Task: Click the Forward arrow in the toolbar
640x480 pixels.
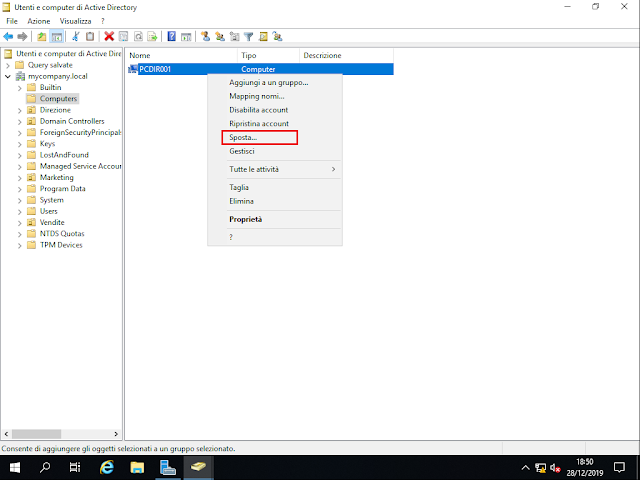Action: pos(22,37)
